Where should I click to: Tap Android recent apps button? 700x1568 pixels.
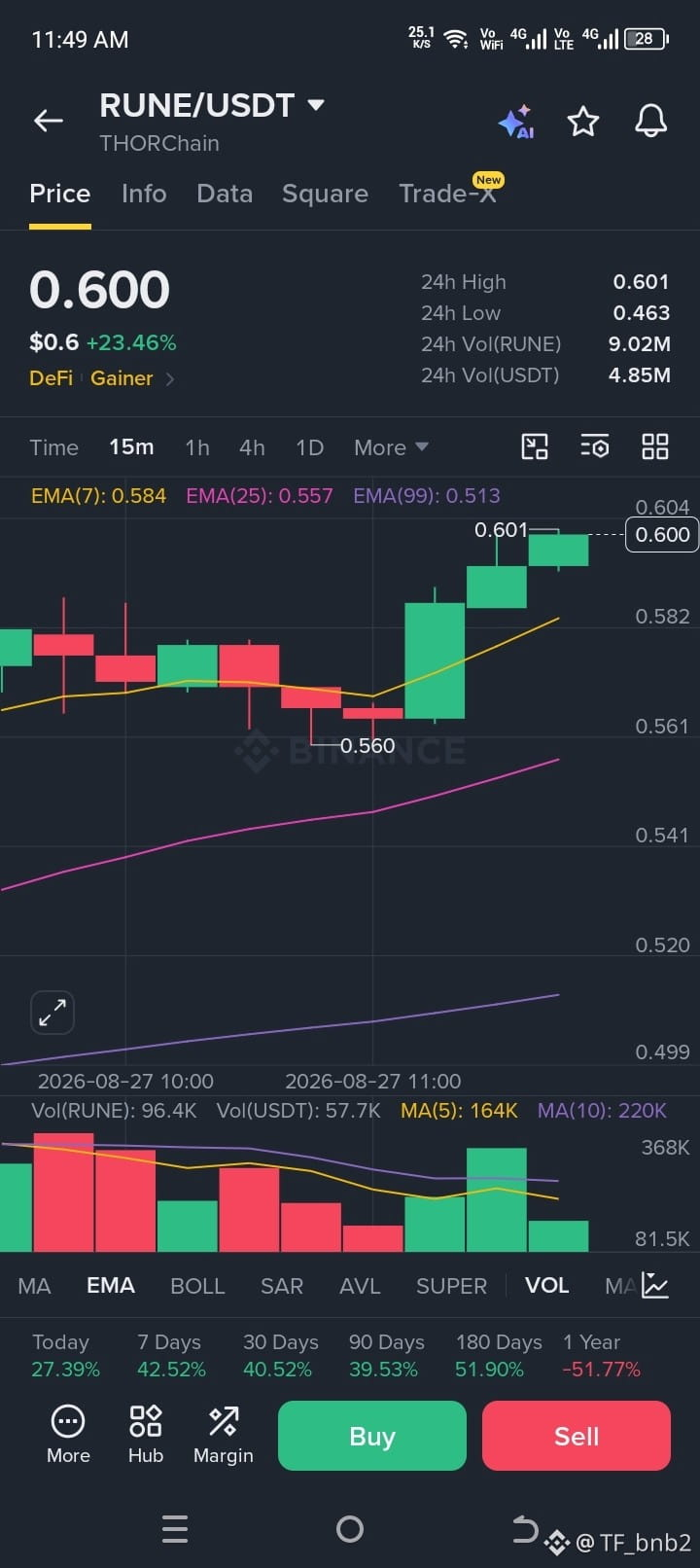[x=175, y=1529]
